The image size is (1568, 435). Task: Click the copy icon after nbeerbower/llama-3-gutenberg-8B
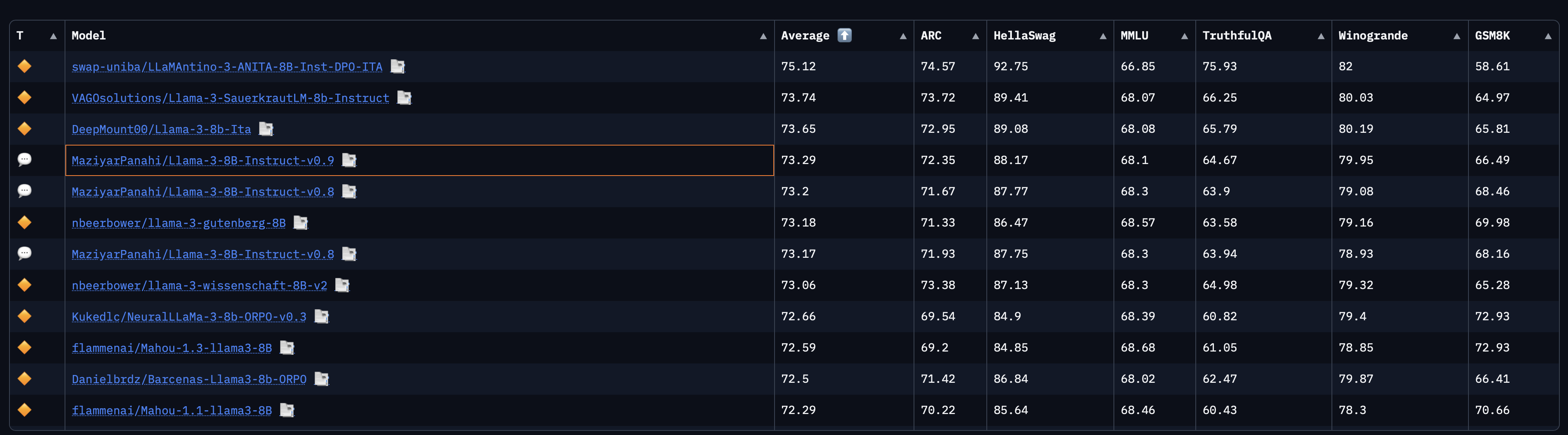(301, 223)
